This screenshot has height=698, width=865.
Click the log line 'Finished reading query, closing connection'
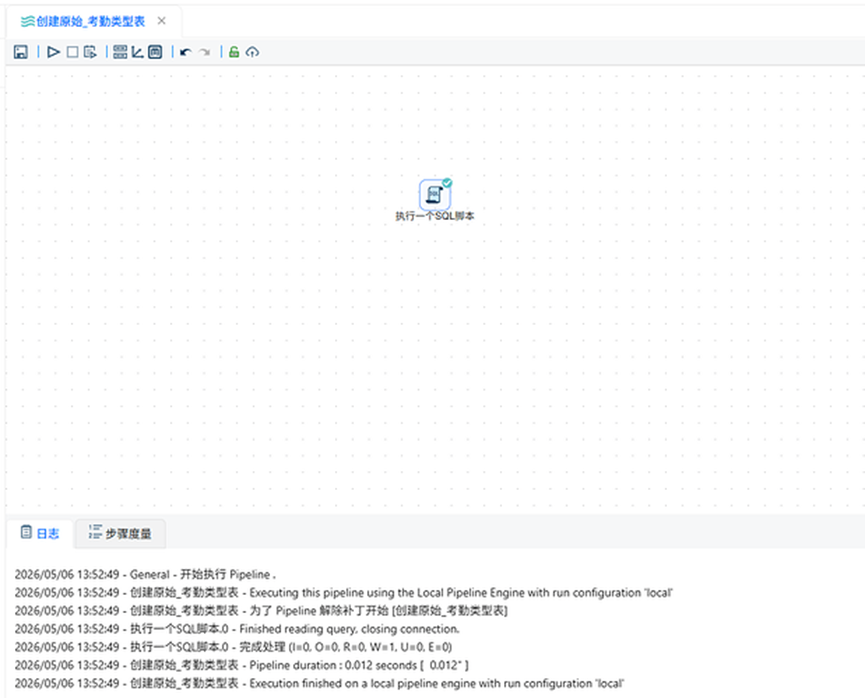click(237, 628)
